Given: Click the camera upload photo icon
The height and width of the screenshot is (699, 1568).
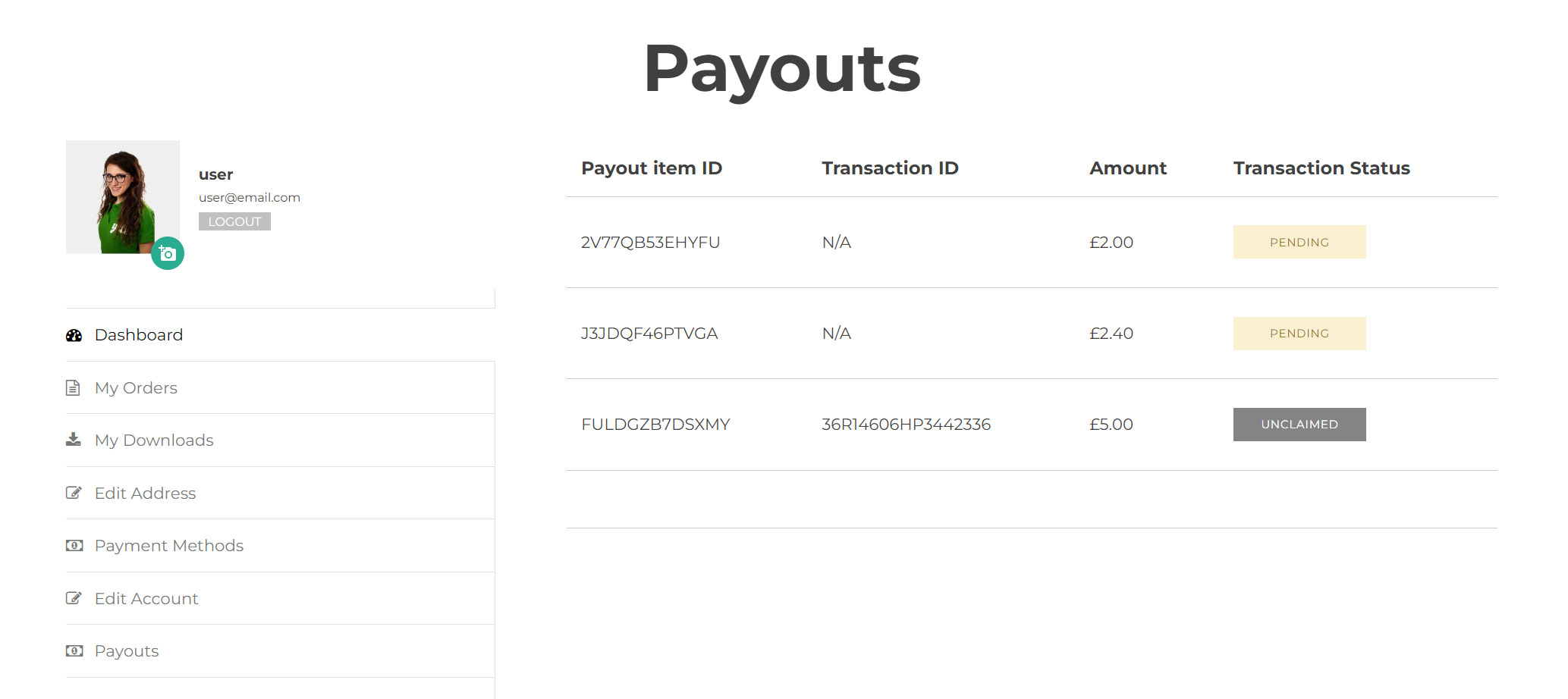Looking at the screenshot, I should [x=168, y=253].
